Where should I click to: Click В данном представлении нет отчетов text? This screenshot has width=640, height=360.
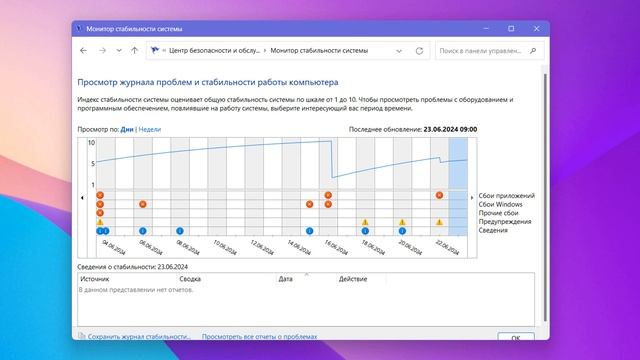[136, 290]
